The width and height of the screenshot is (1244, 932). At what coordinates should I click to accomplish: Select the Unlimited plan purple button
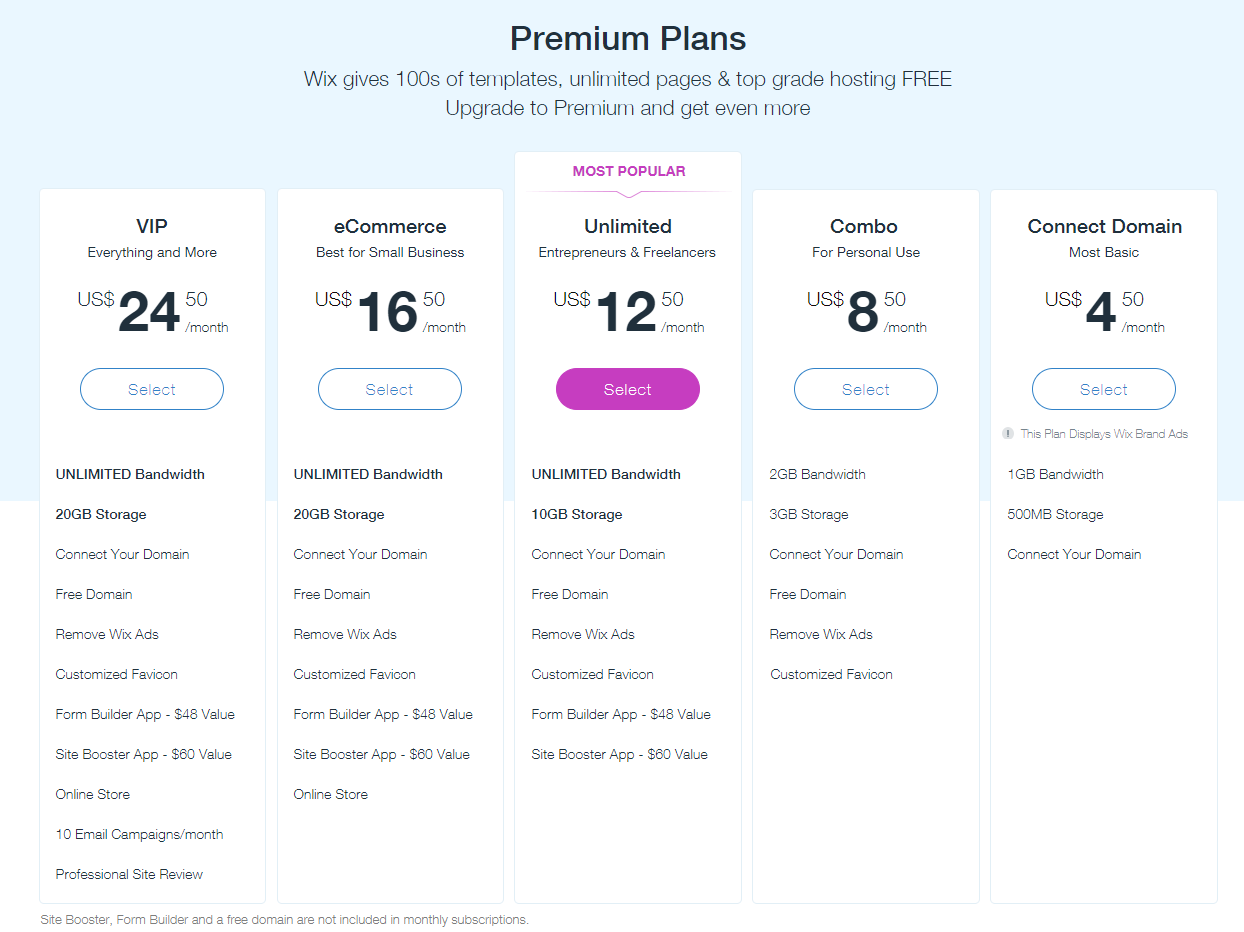(x=628, y=389)
